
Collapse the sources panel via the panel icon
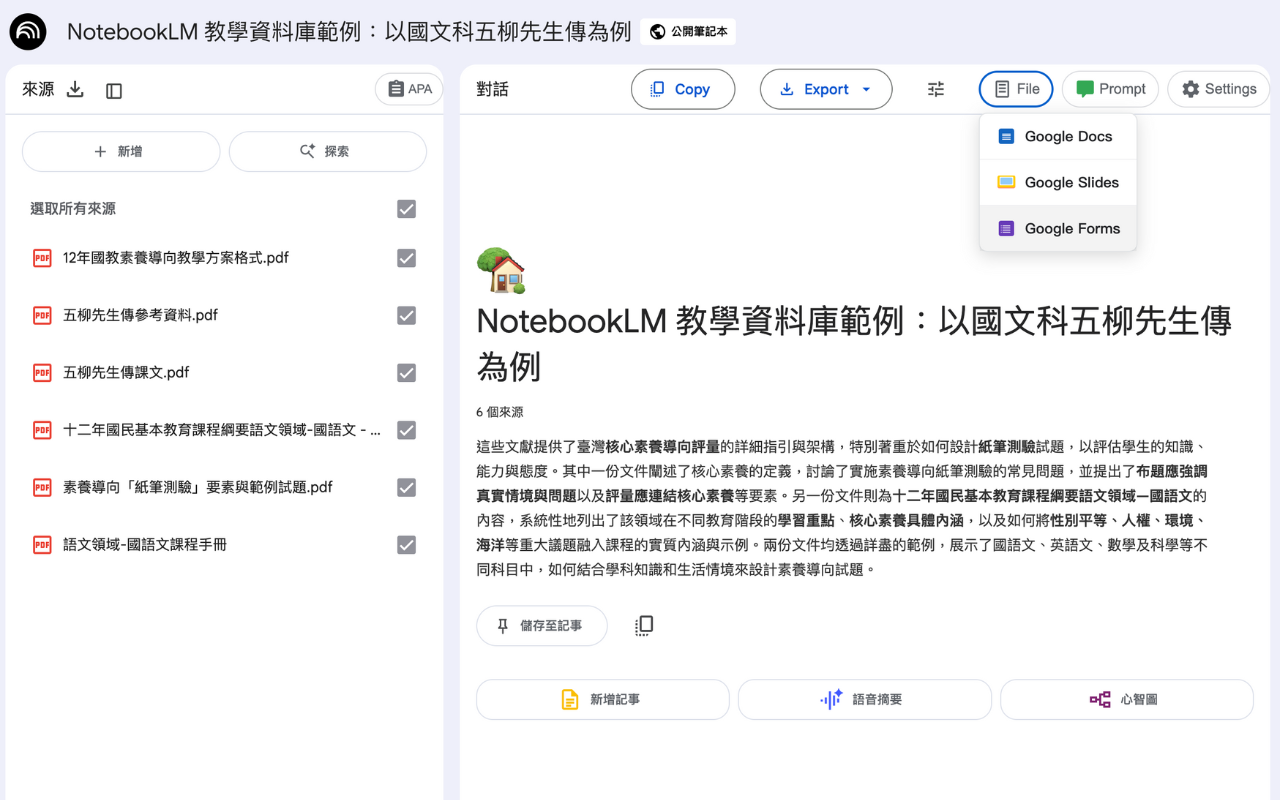[x=114, y=89]
